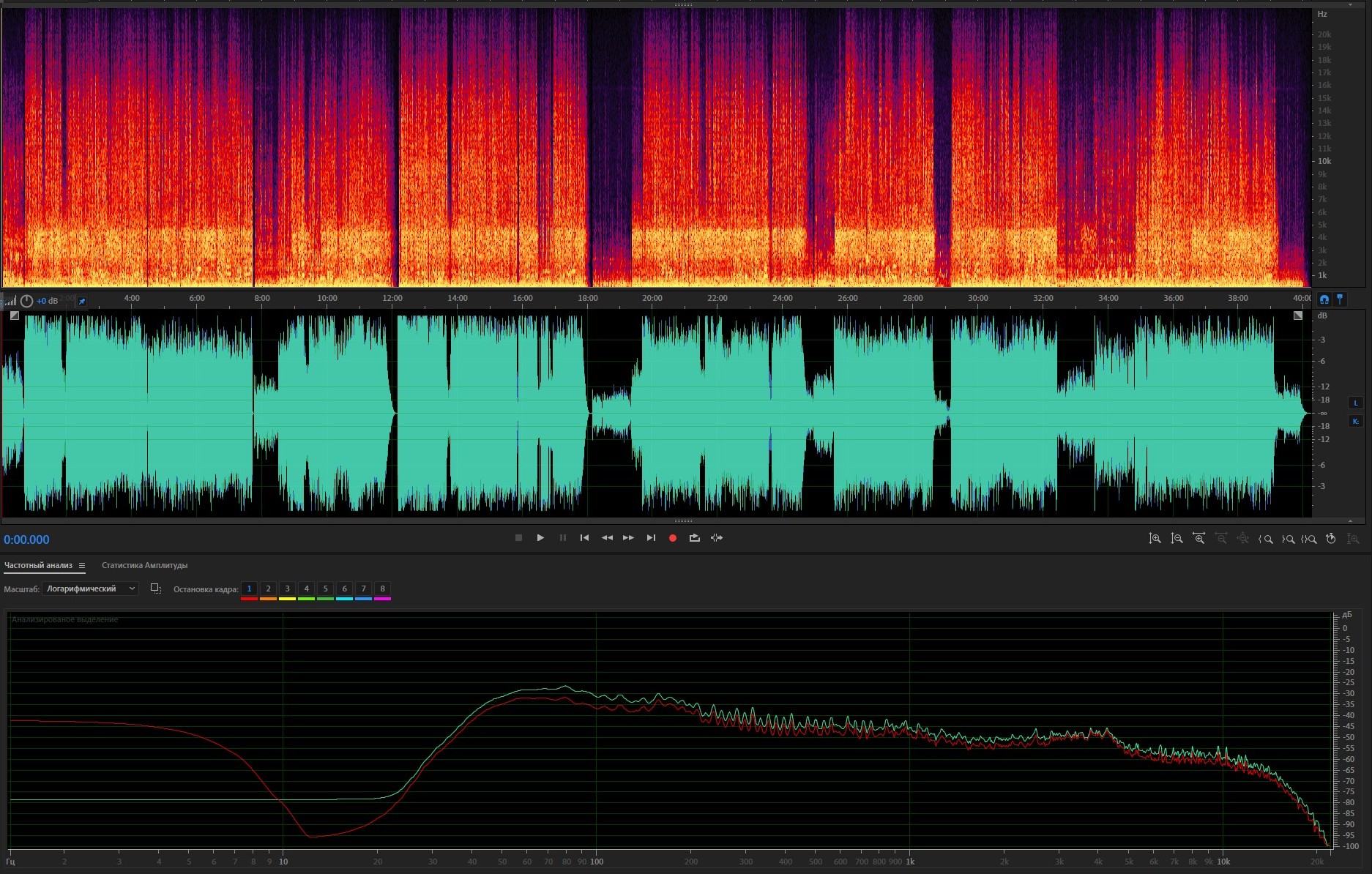The width and height of the screenshot is (1372, 874).
Task: Toggle the left channel L button
Action: [x=1355, y=403]
